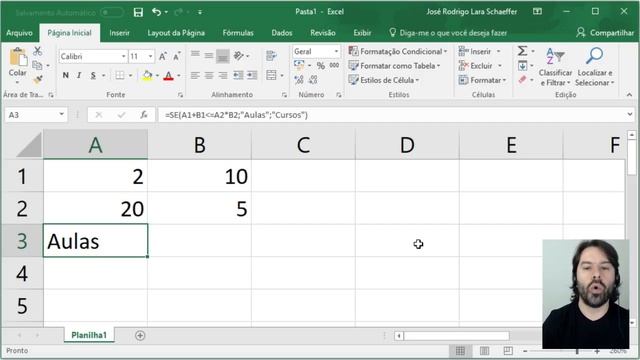Switch to the Fórmulas tab
This screenshot has width=640, height=360.
238,33
